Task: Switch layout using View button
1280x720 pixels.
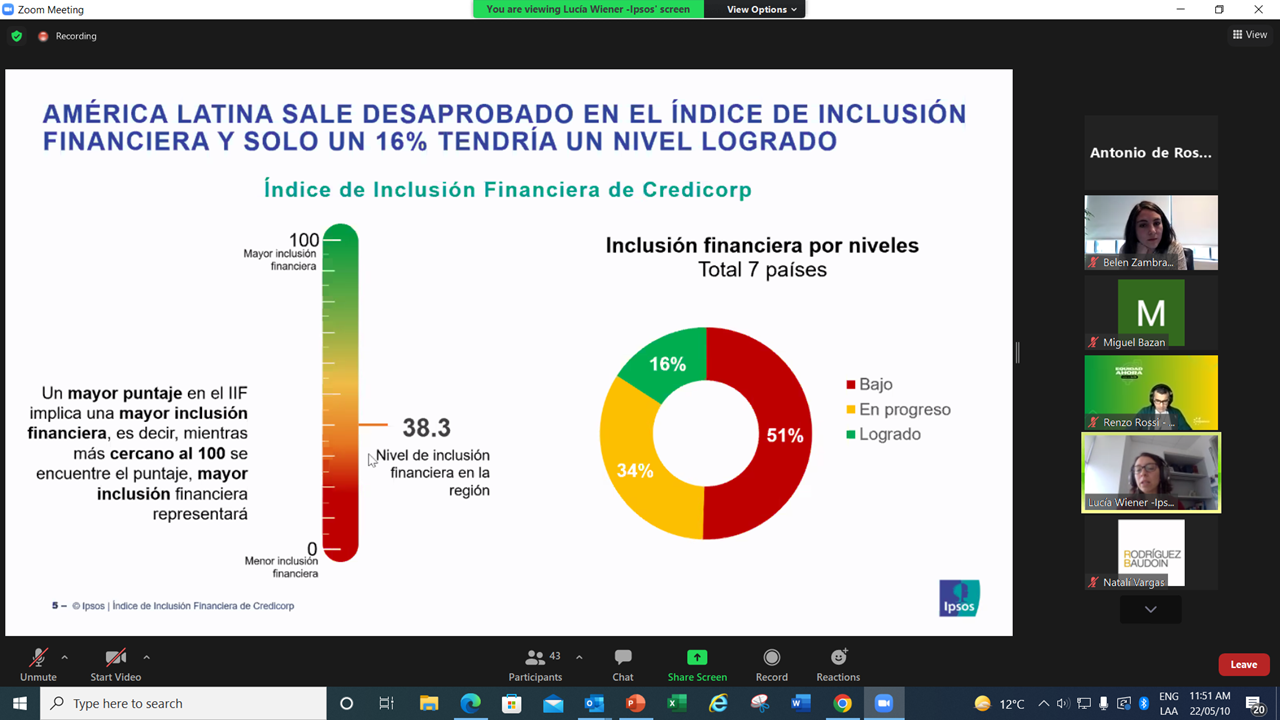Action: pyautogui.click(x=1249, y=35)
